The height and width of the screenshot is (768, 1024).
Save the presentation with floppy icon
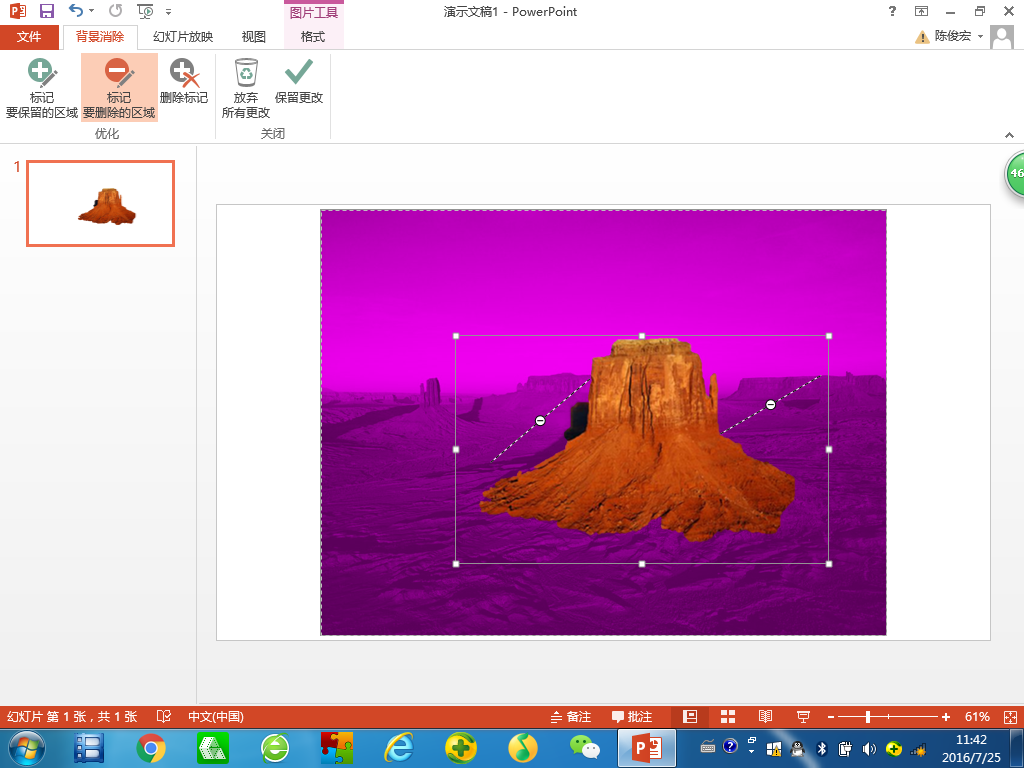(46, 11)
